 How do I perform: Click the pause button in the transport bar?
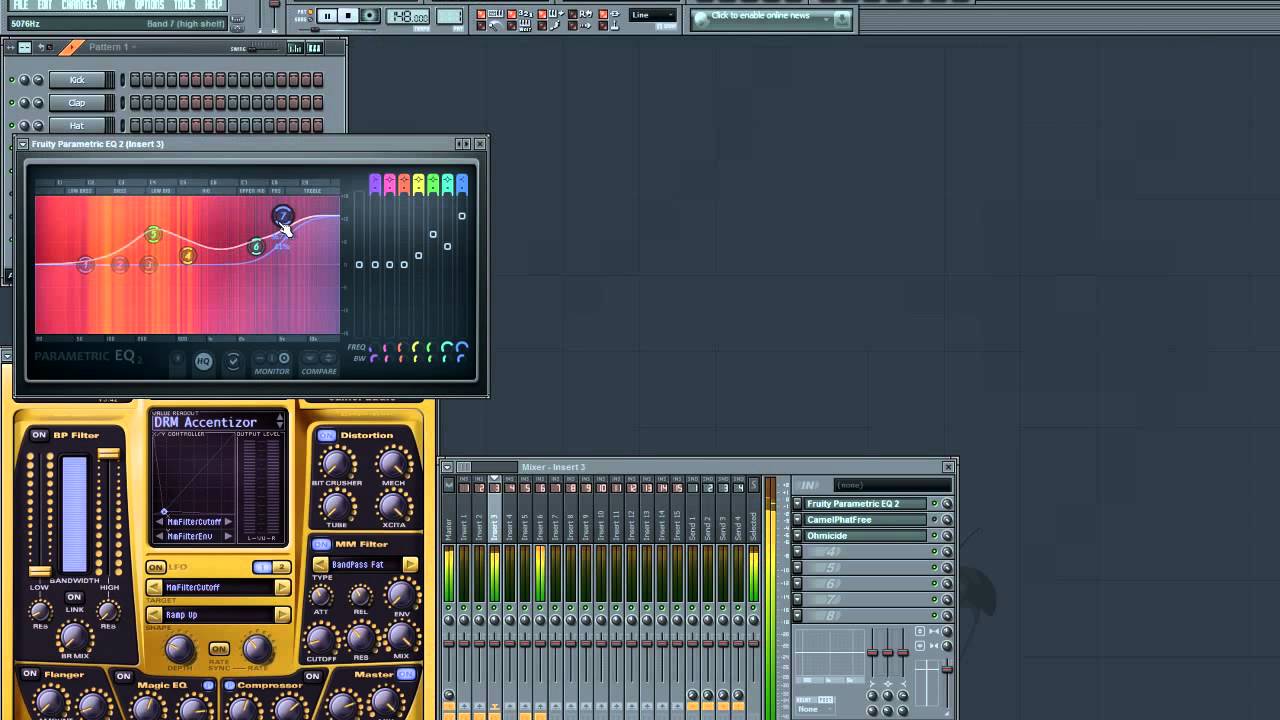[x=327, y=16]
